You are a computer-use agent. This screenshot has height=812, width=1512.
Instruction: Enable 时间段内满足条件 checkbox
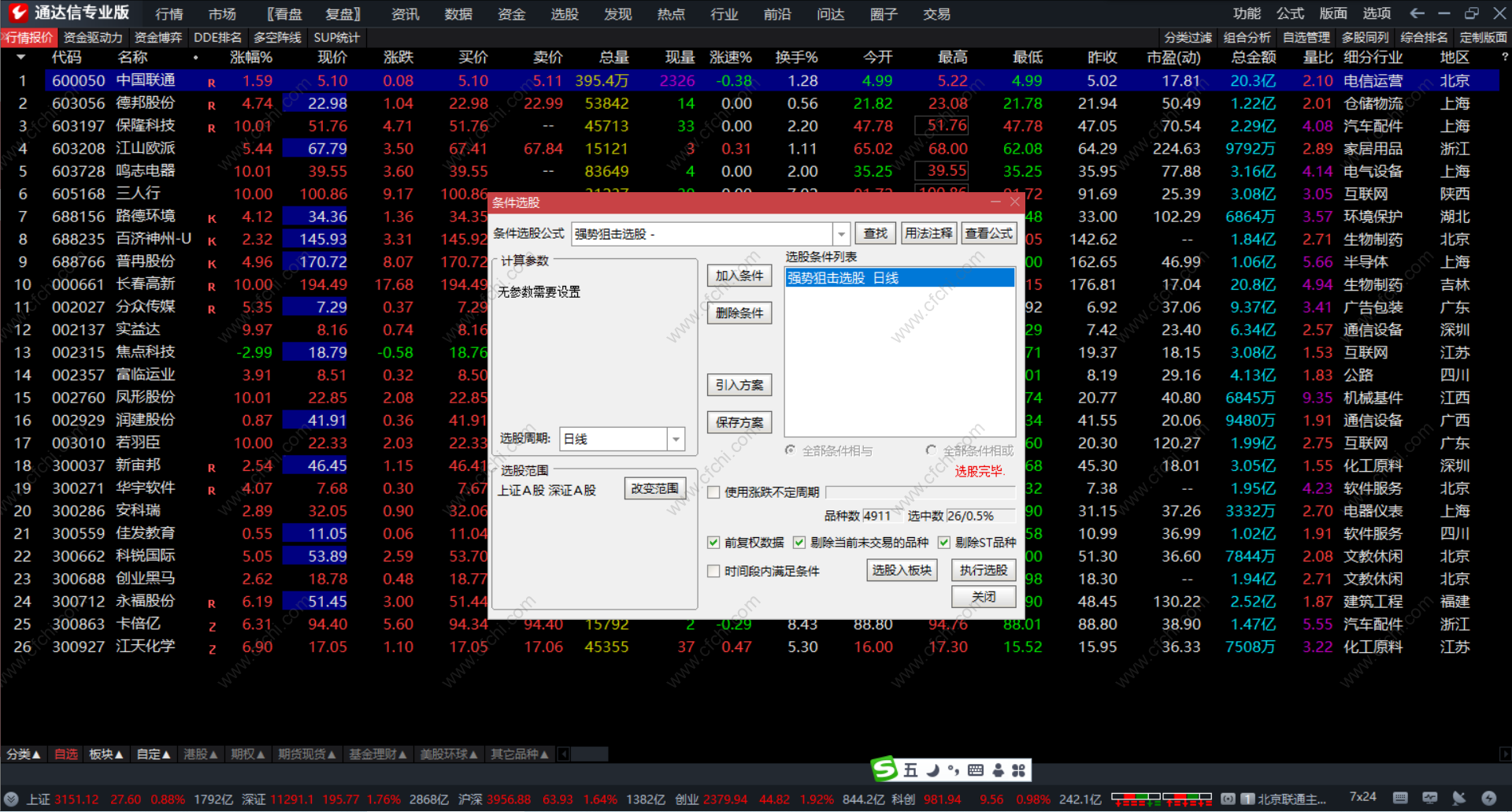713,571
